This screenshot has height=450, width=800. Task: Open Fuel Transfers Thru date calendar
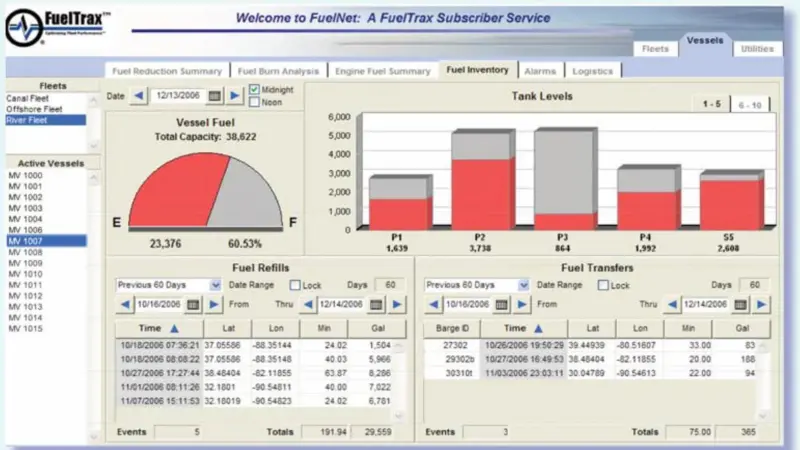click(740, 305)
